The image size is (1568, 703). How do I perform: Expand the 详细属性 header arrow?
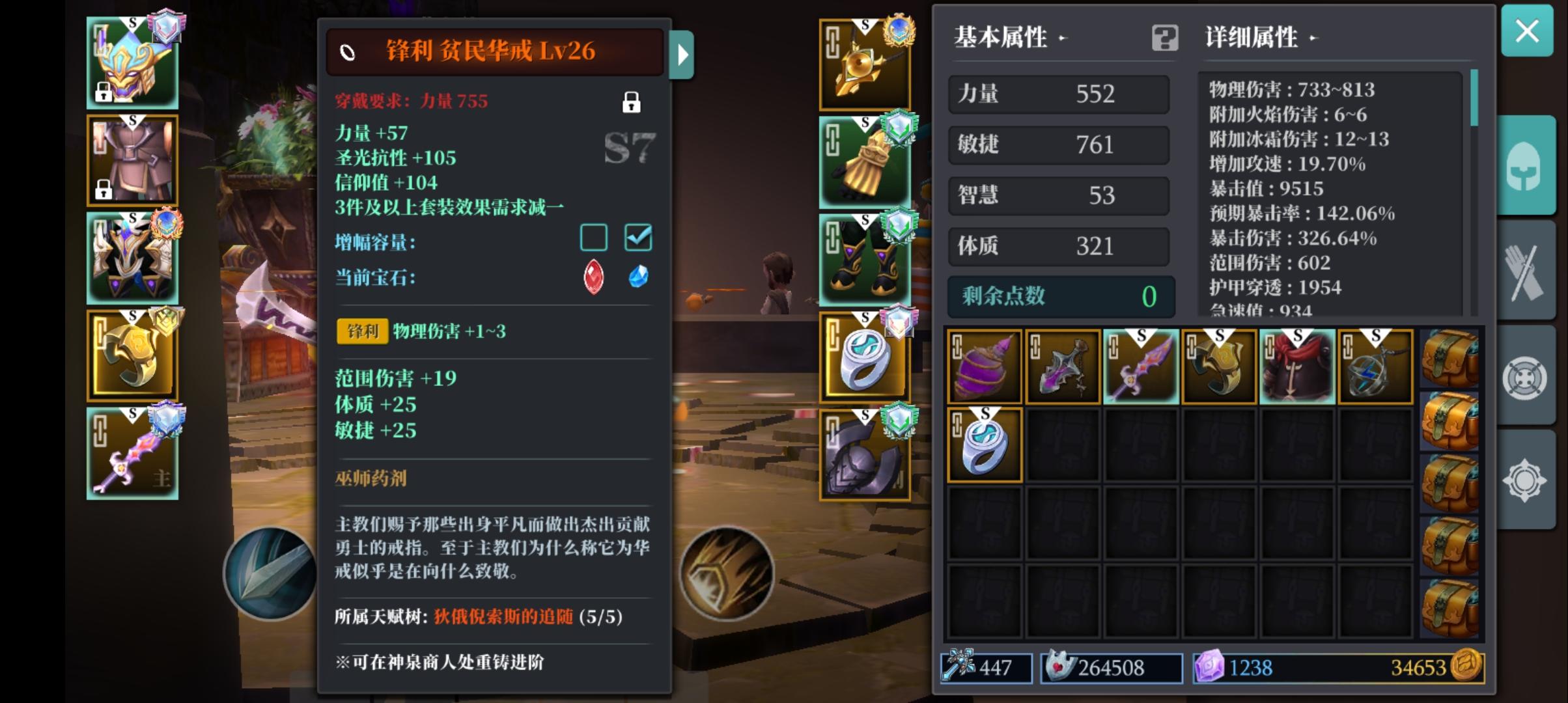(x=1313, y=38)
